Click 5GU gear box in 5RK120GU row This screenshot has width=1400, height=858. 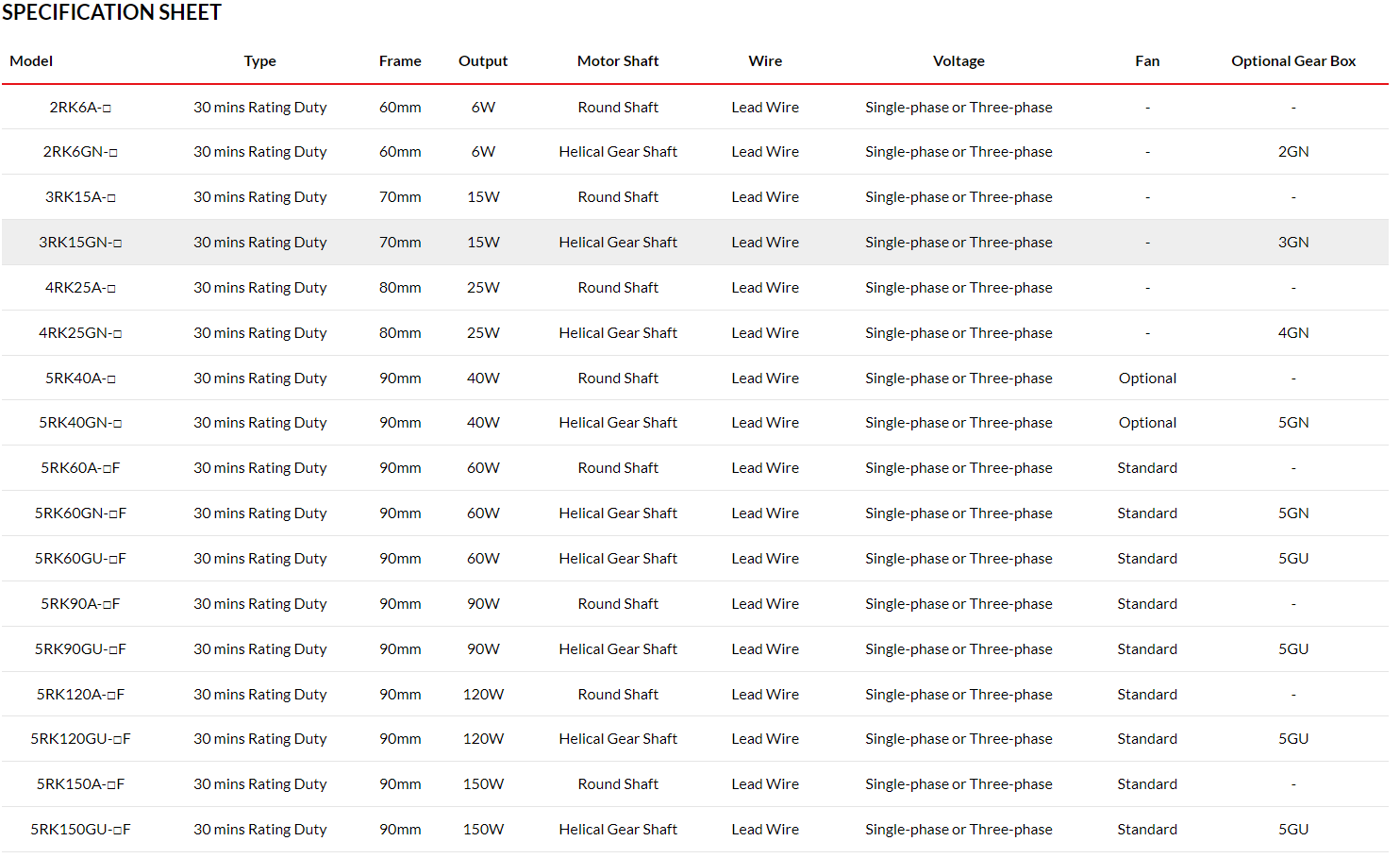coord(1293,739)
